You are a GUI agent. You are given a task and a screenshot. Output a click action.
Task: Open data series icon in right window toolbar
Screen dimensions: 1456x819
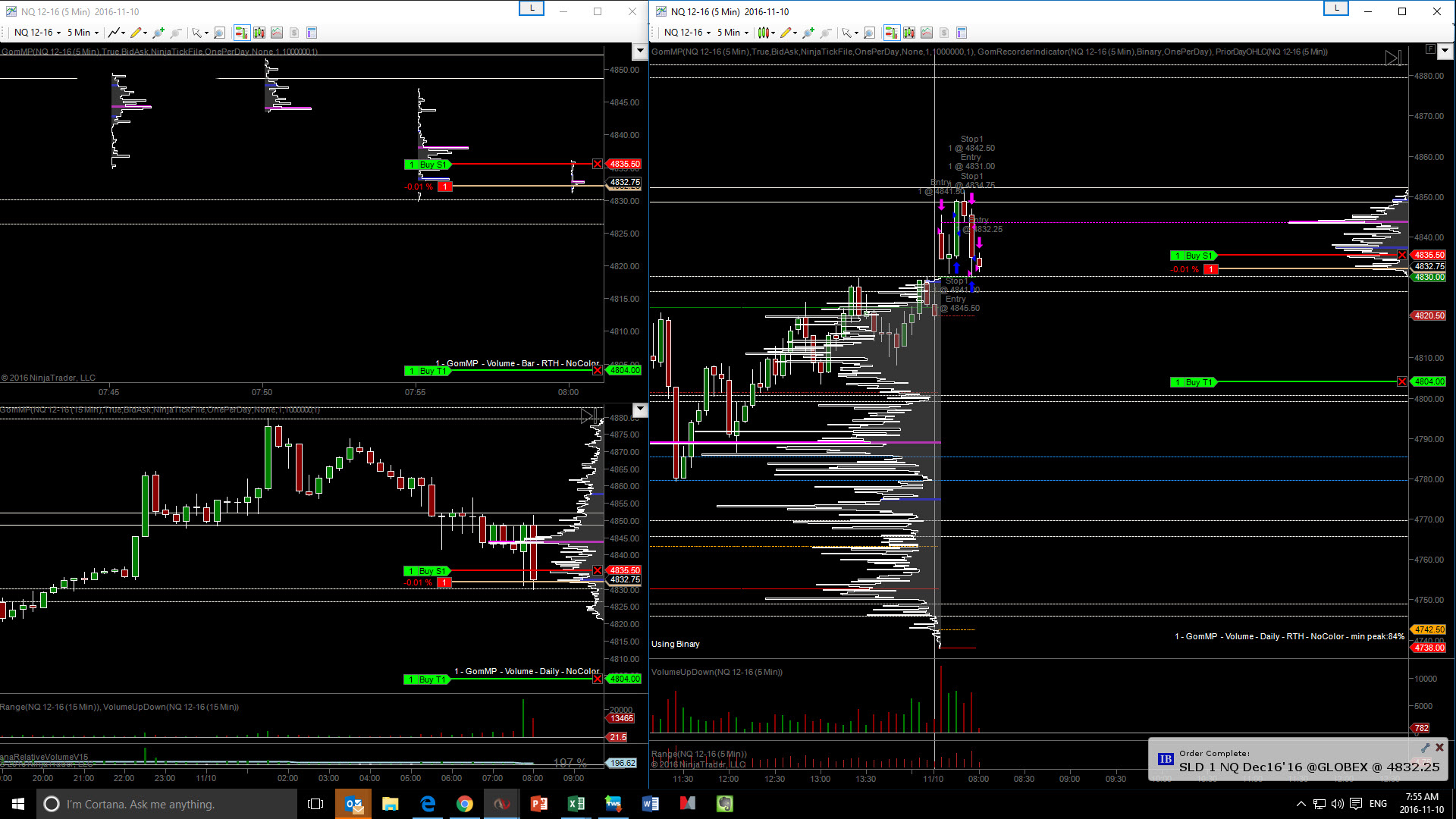tap(909, 33)
